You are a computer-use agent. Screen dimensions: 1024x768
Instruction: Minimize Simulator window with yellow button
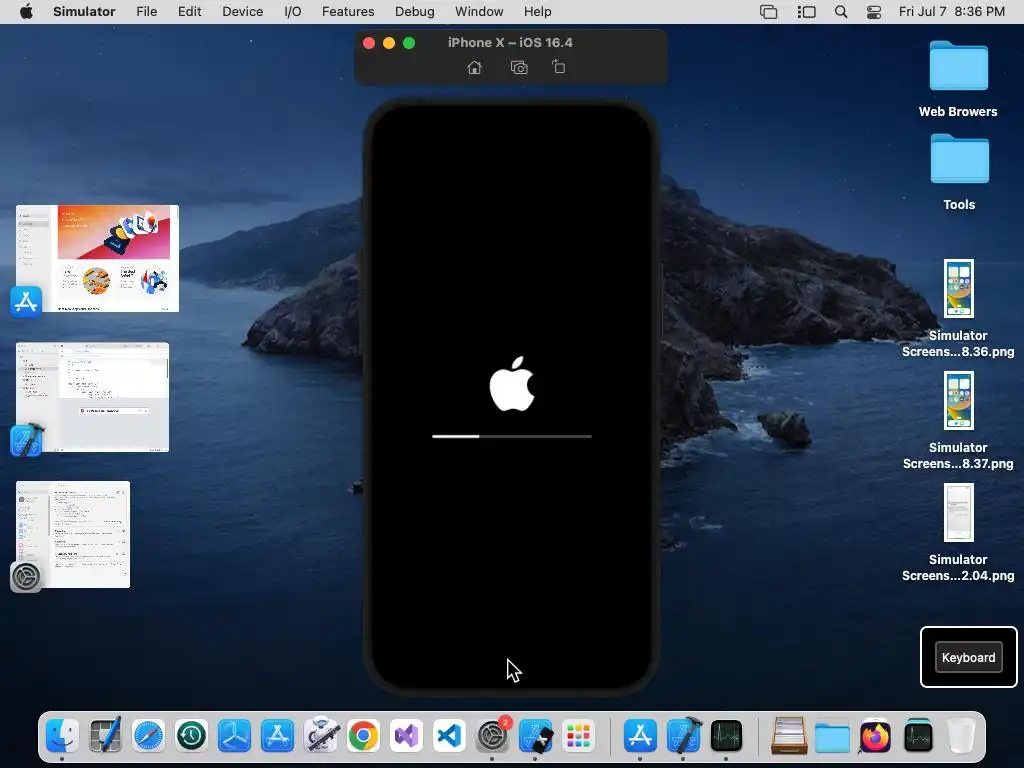389,43
